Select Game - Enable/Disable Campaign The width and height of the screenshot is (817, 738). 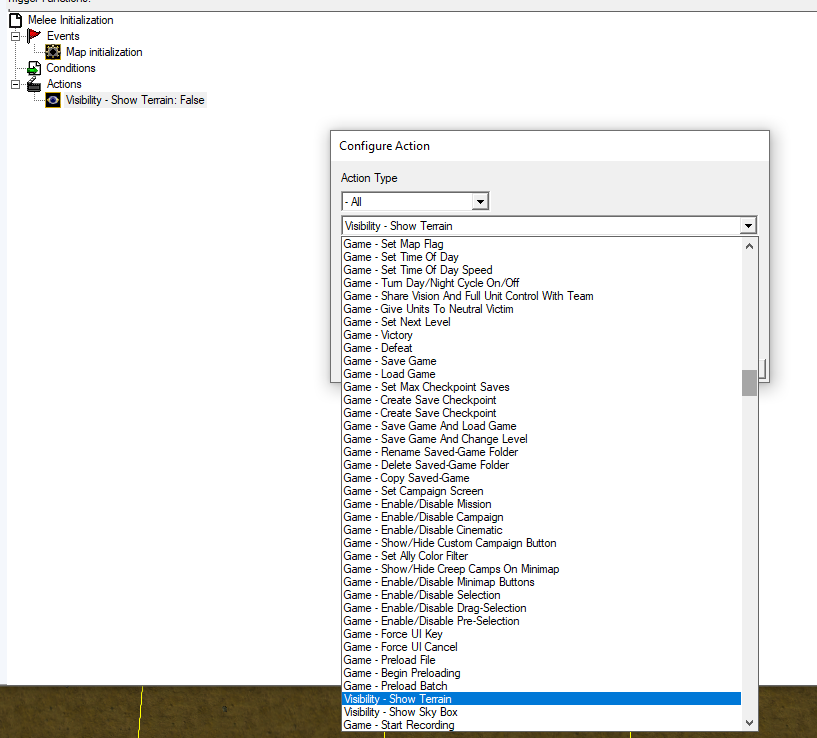point(541,518)
